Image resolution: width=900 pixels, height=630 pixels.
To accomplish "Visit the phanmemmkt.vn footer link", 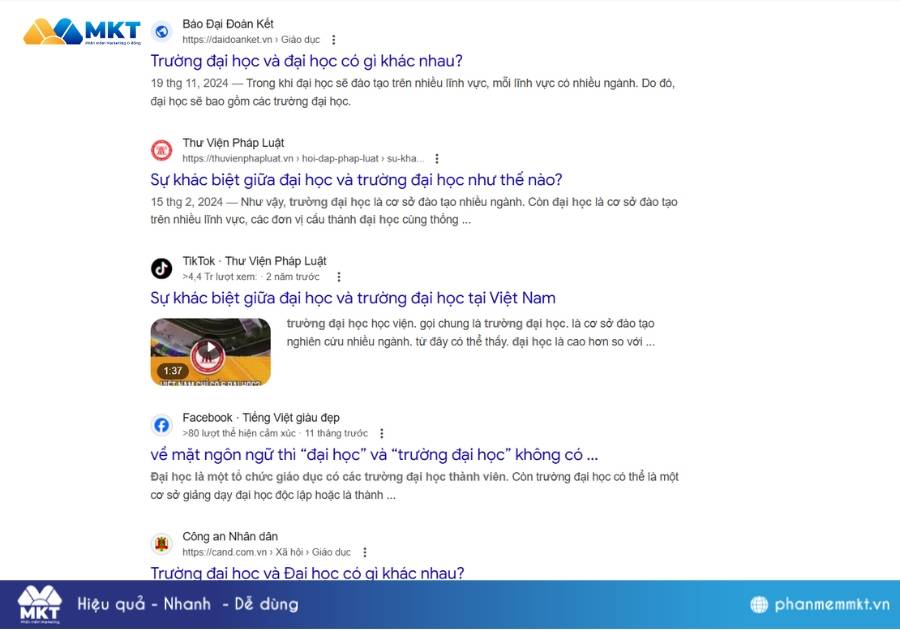I will point(832,604).
